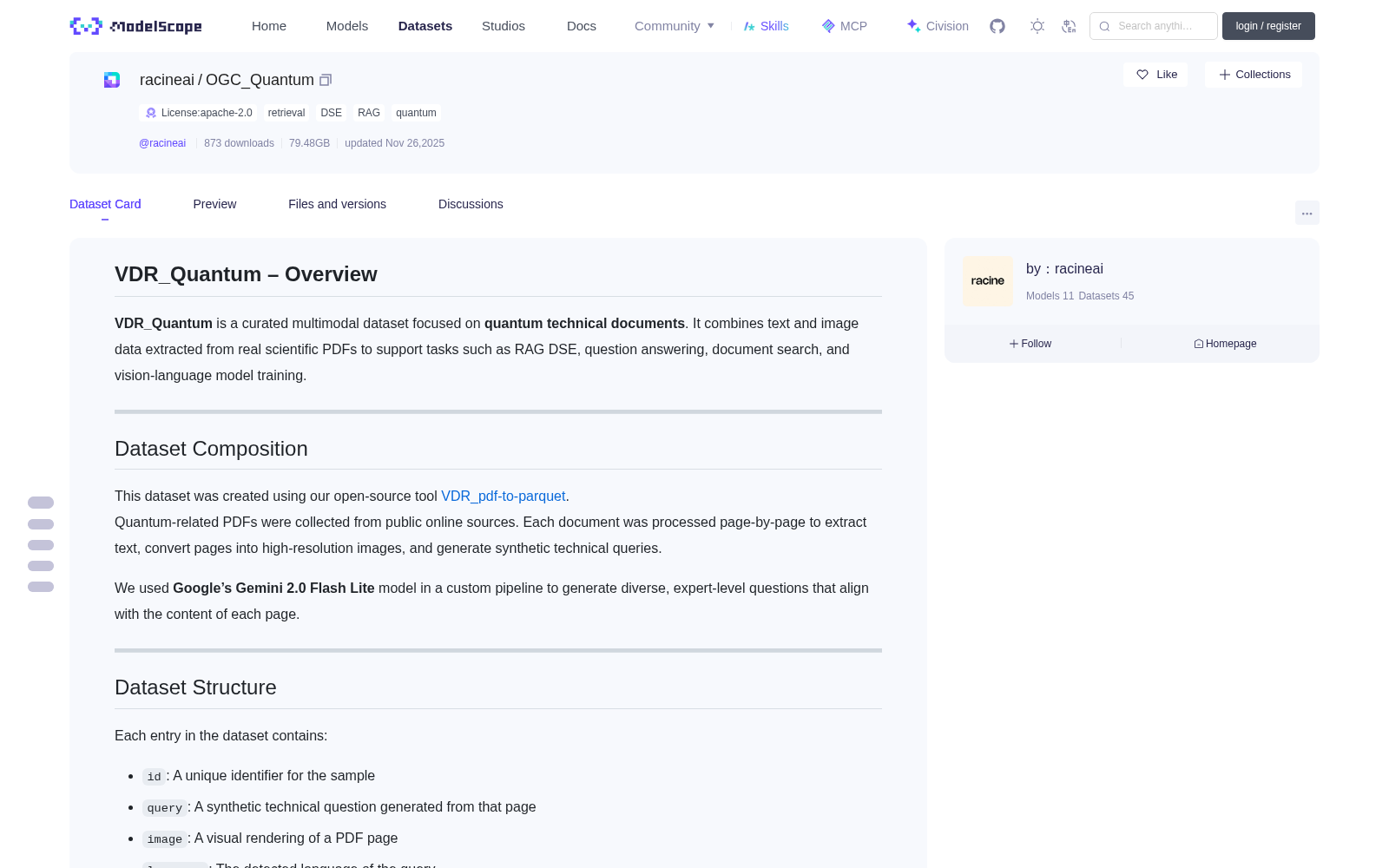Copy the dataset name OGC_Quantum
The width and height of the screenshot is (1389, 868).
tap(326, 80)
